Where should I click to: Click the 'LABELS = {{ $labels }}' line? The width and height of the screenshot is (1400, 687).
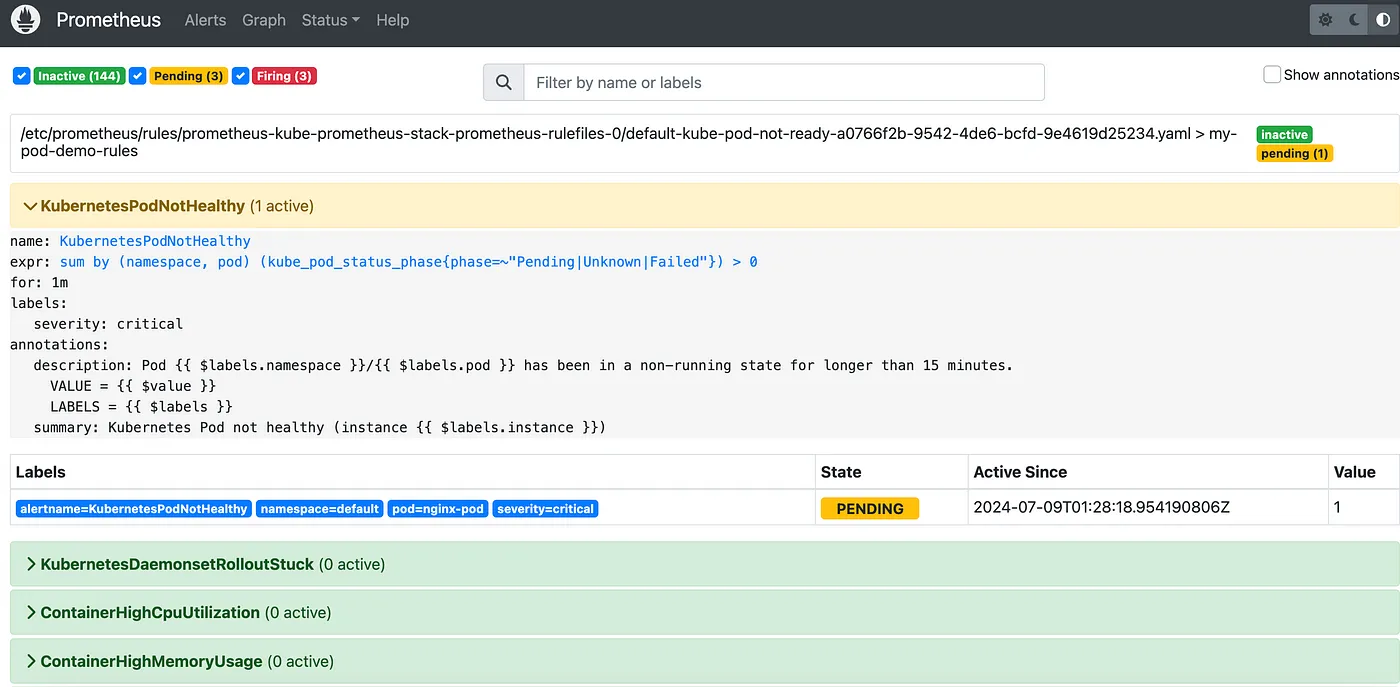tap(141, 406)
